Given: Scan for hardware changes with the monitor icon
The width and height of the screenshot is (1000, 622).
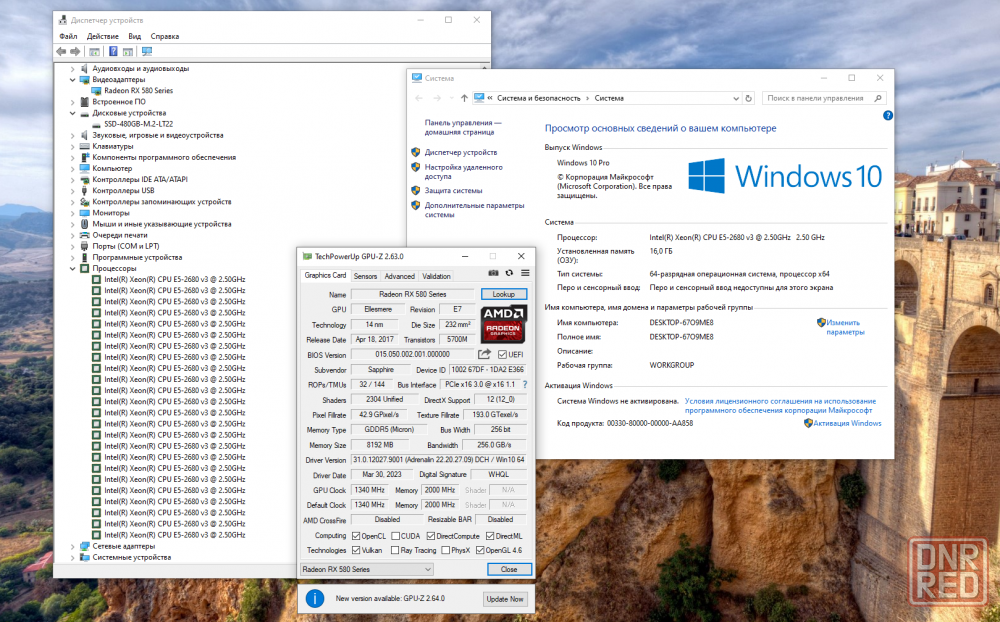Looking at the screenshot, I should (147, 52).
